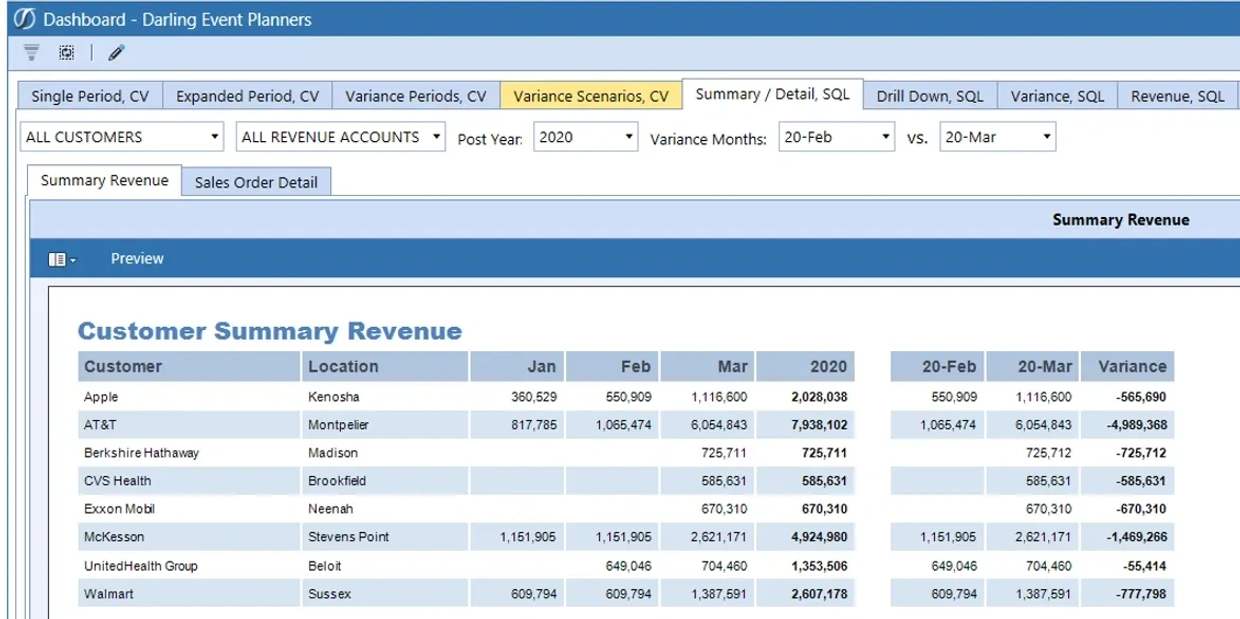Open the 20-Feb variance month dropdown

(x=837, y=138)
